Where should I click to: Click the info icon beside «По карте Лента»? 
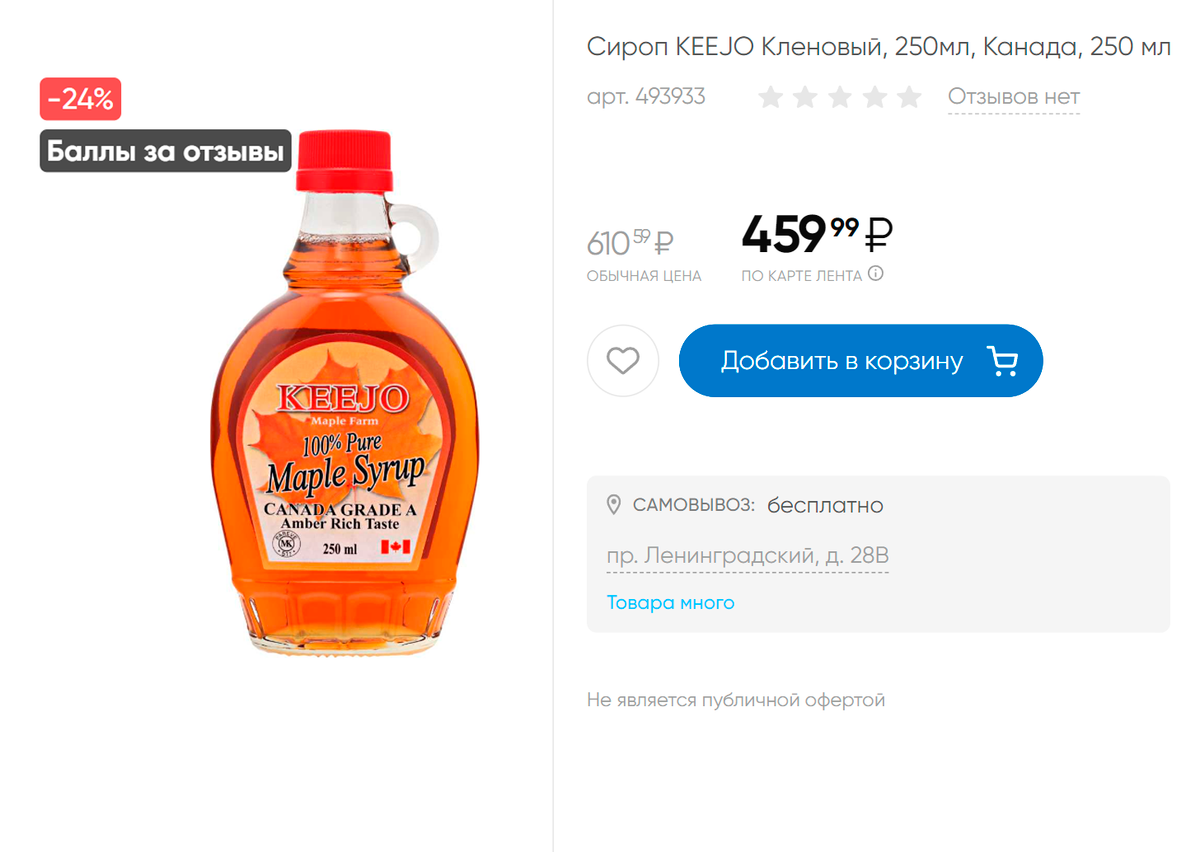[876, 274]
